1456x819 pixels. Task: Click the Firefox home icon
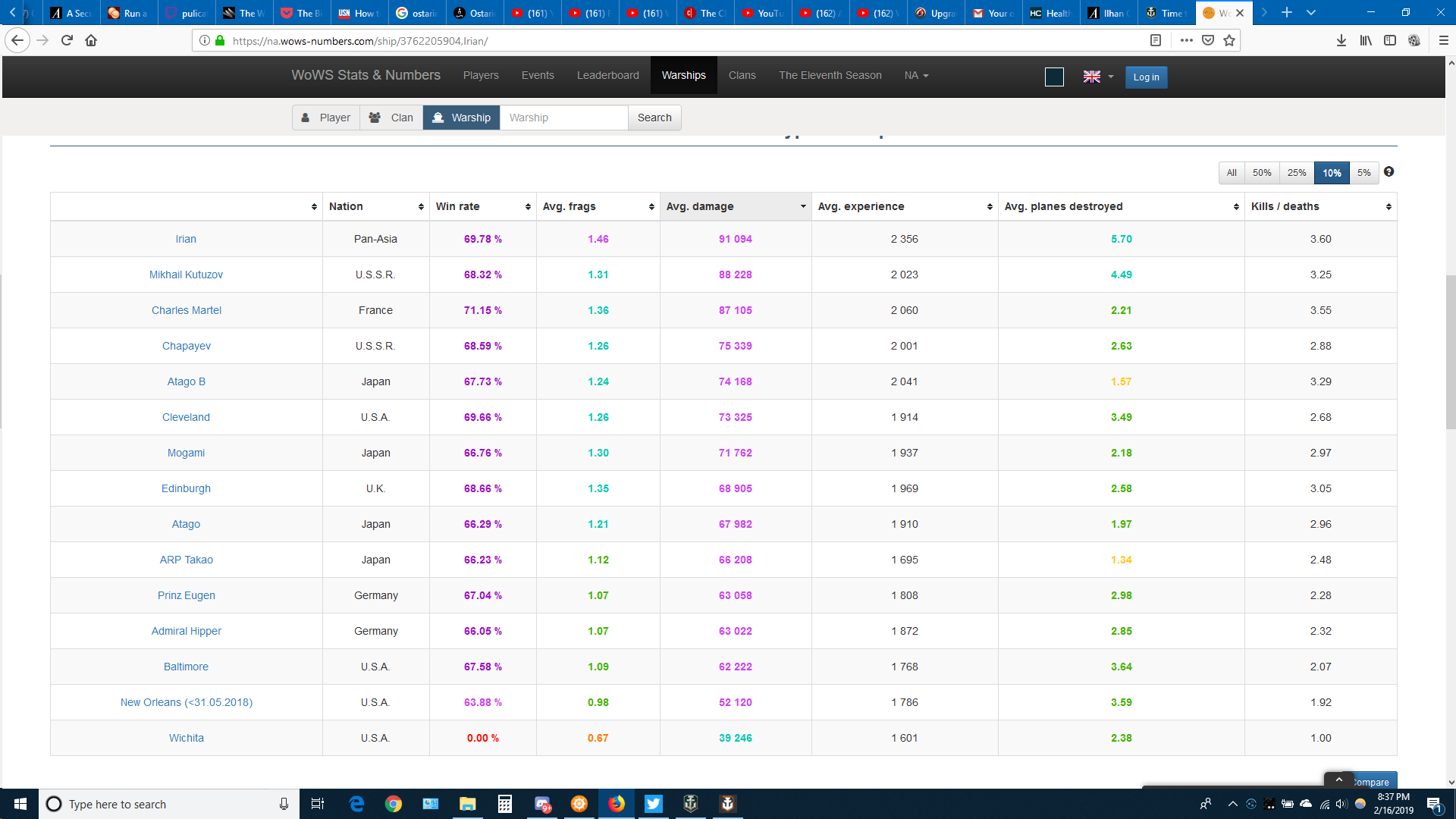click(x=91, y=40)
